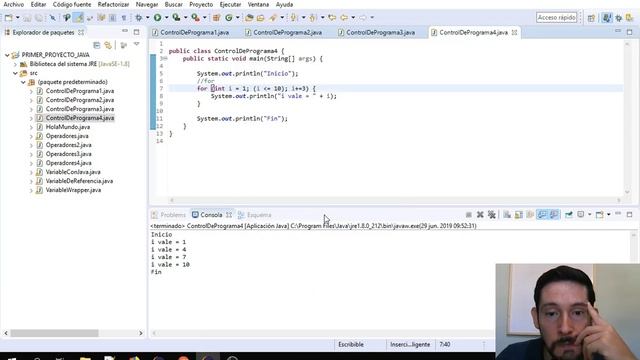Open the Open Perspective icon
640x360 pixels.
coord(591,18)
